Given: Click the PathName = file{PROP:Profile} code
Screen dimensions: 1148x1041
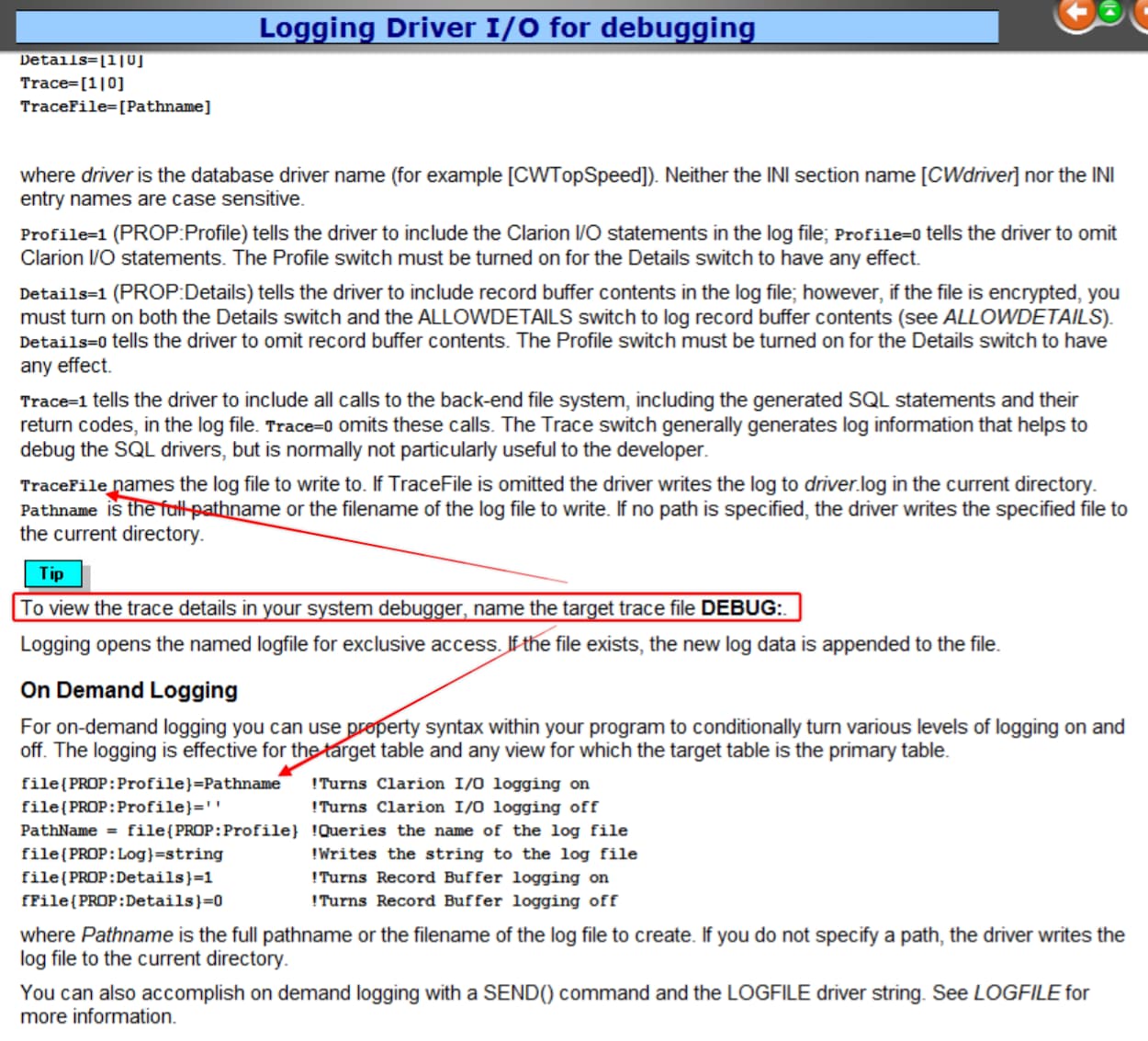Looking at the screenshot, I should pos(159,831).
